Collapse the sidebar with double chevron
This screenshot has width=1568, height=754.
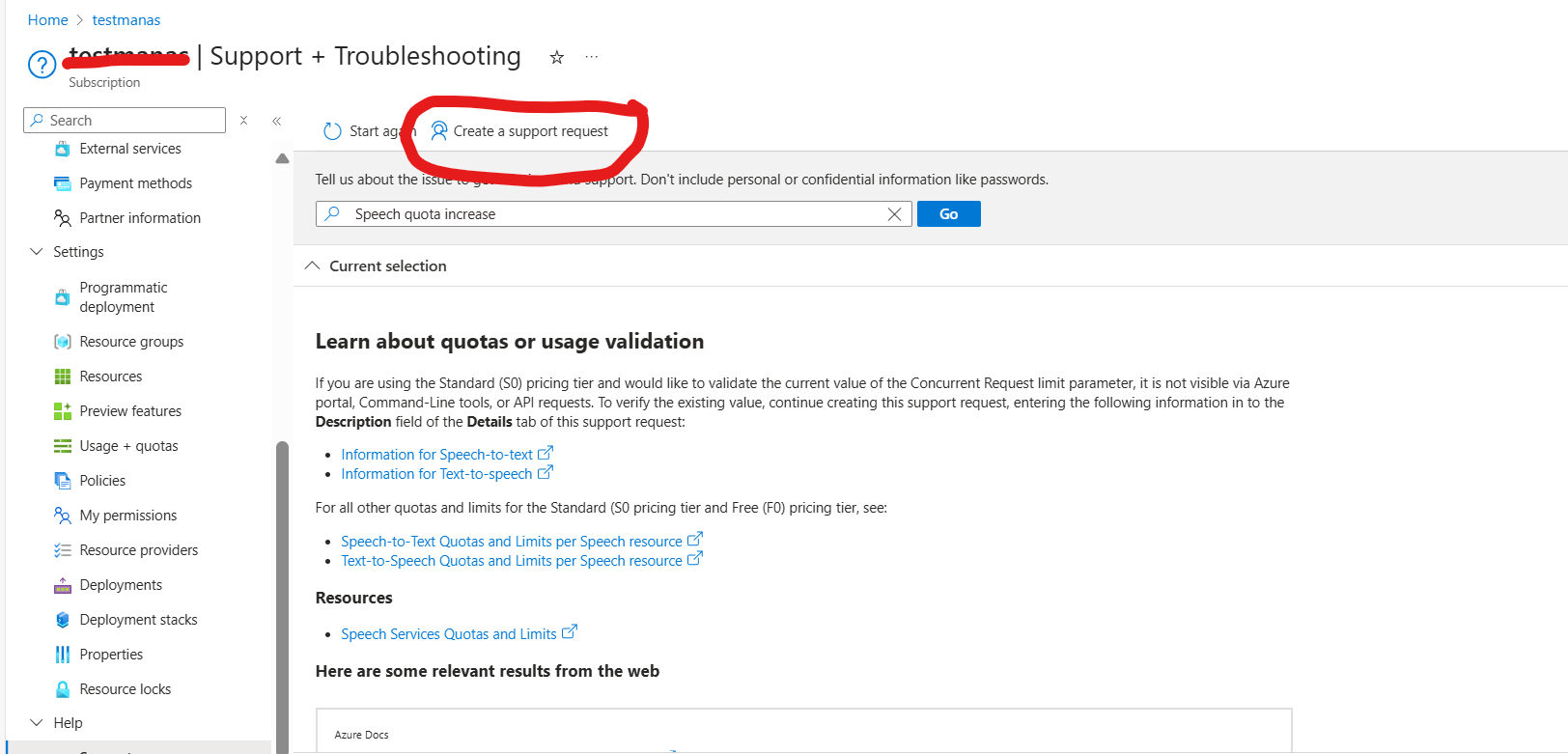(x=276, y=121)
